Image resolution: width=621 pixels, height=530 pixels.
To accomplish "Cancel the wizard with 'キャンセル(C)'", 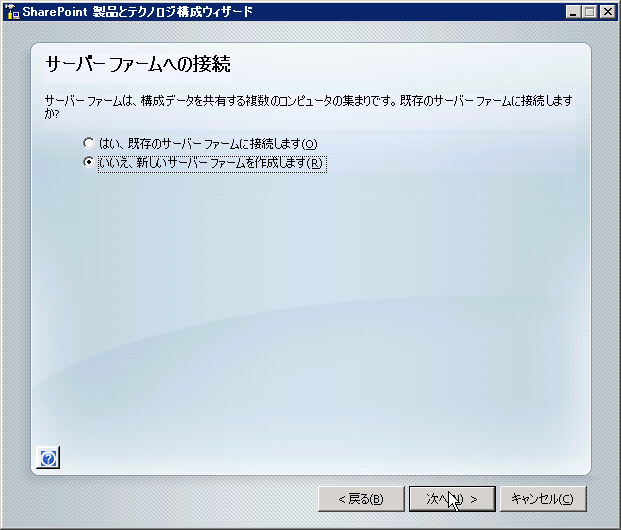I will pyautogui.click(x=541, y=498).
